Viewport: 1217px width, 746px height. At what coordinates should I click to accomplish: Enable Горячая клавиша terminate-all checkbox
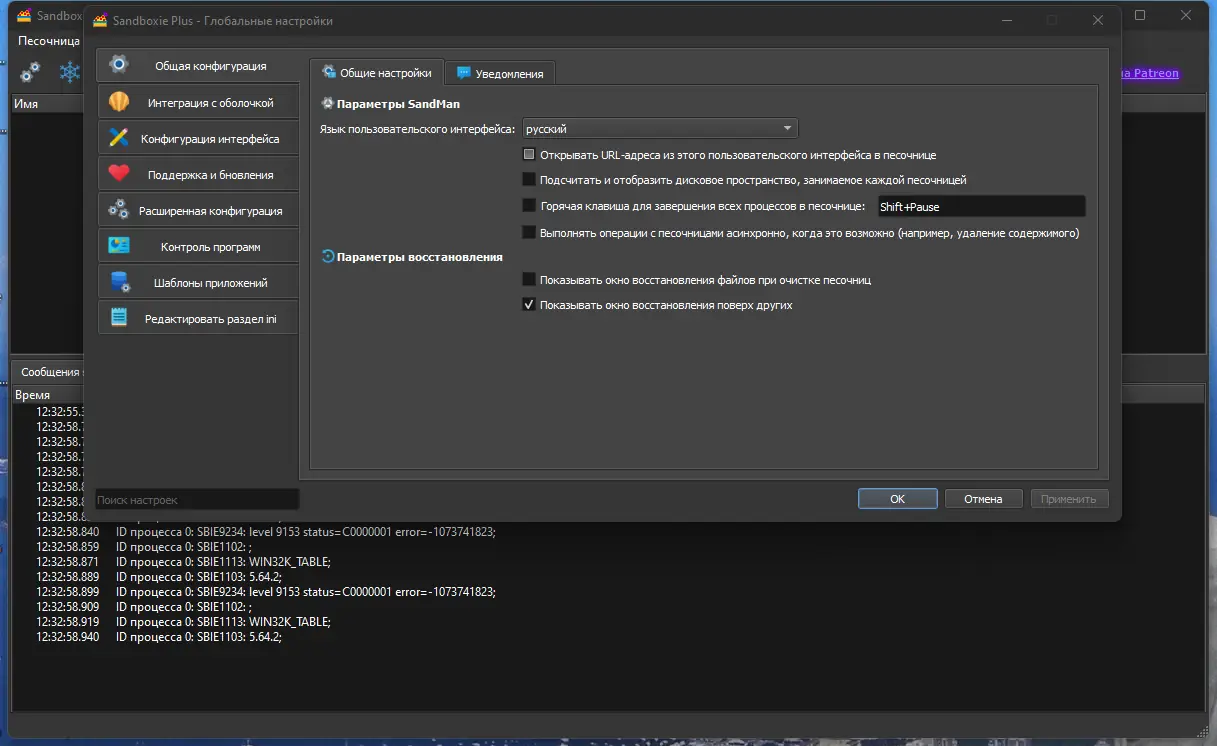tap(529, 206)
